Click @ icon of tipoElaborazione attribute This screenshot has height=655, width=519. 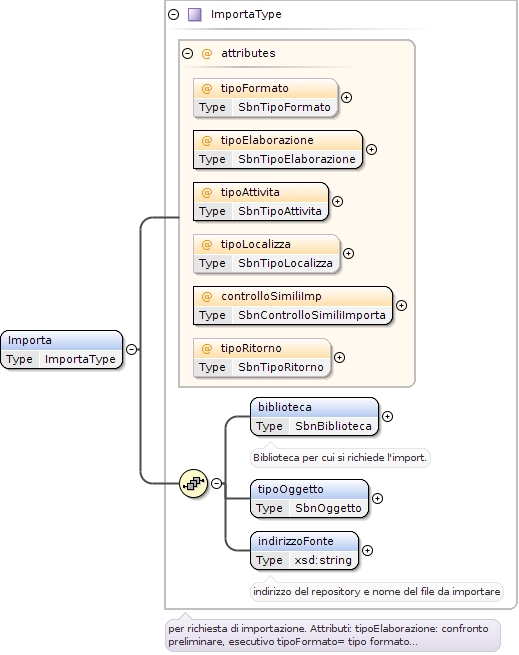click(207, 140)
